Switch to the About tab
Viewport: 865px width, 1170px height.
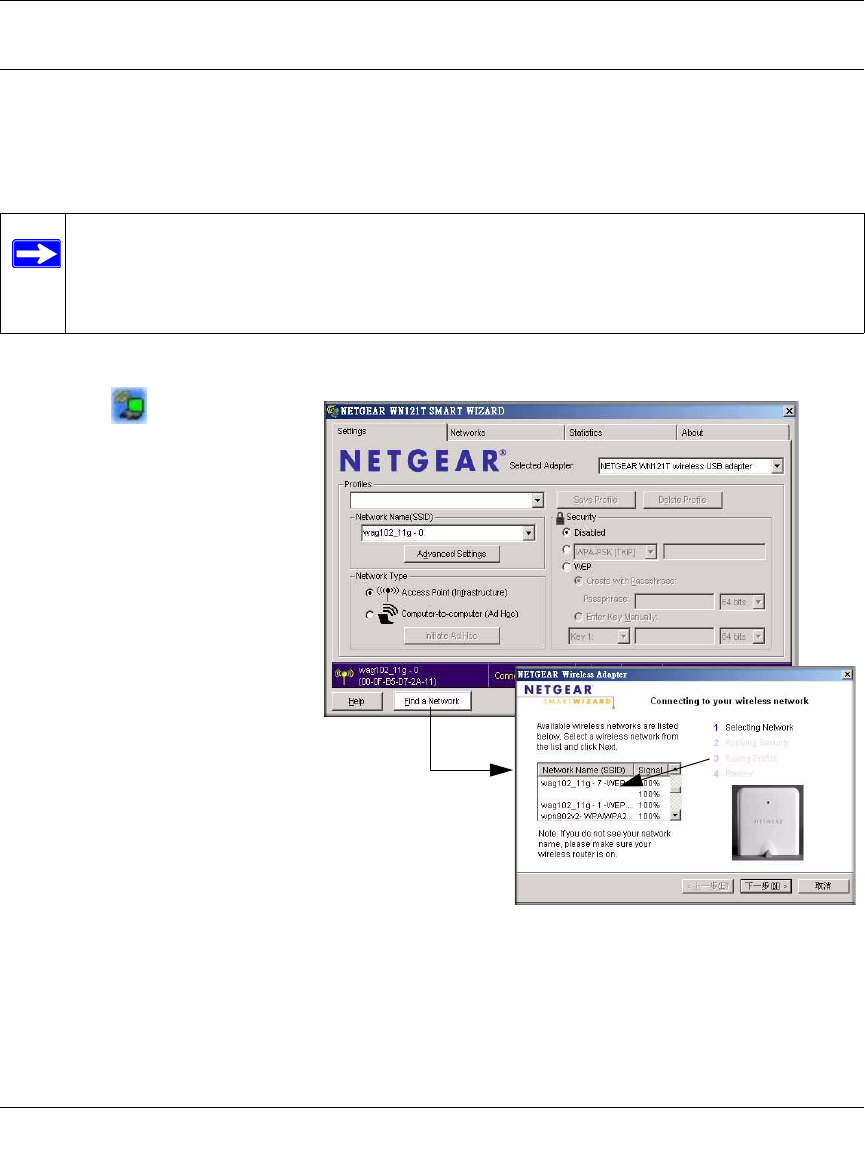pos(733,433)
